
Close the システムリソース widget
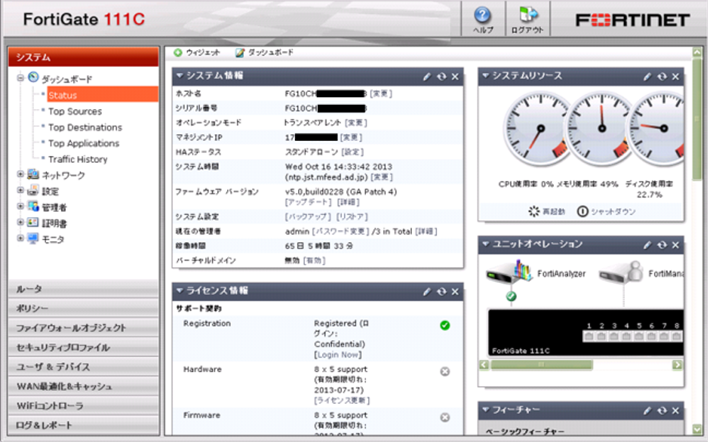[x=675, y=77]
